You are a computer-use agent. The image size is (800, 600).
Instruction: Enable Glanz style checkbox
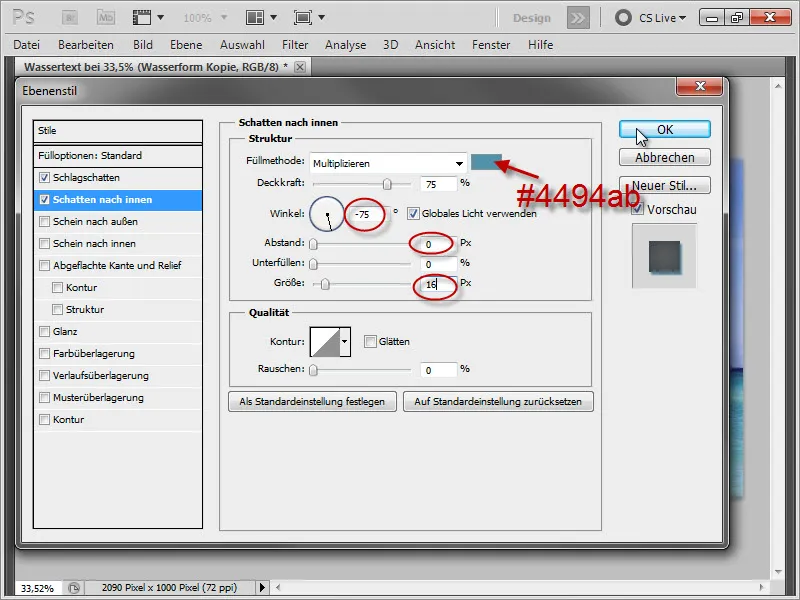[44, 332]
